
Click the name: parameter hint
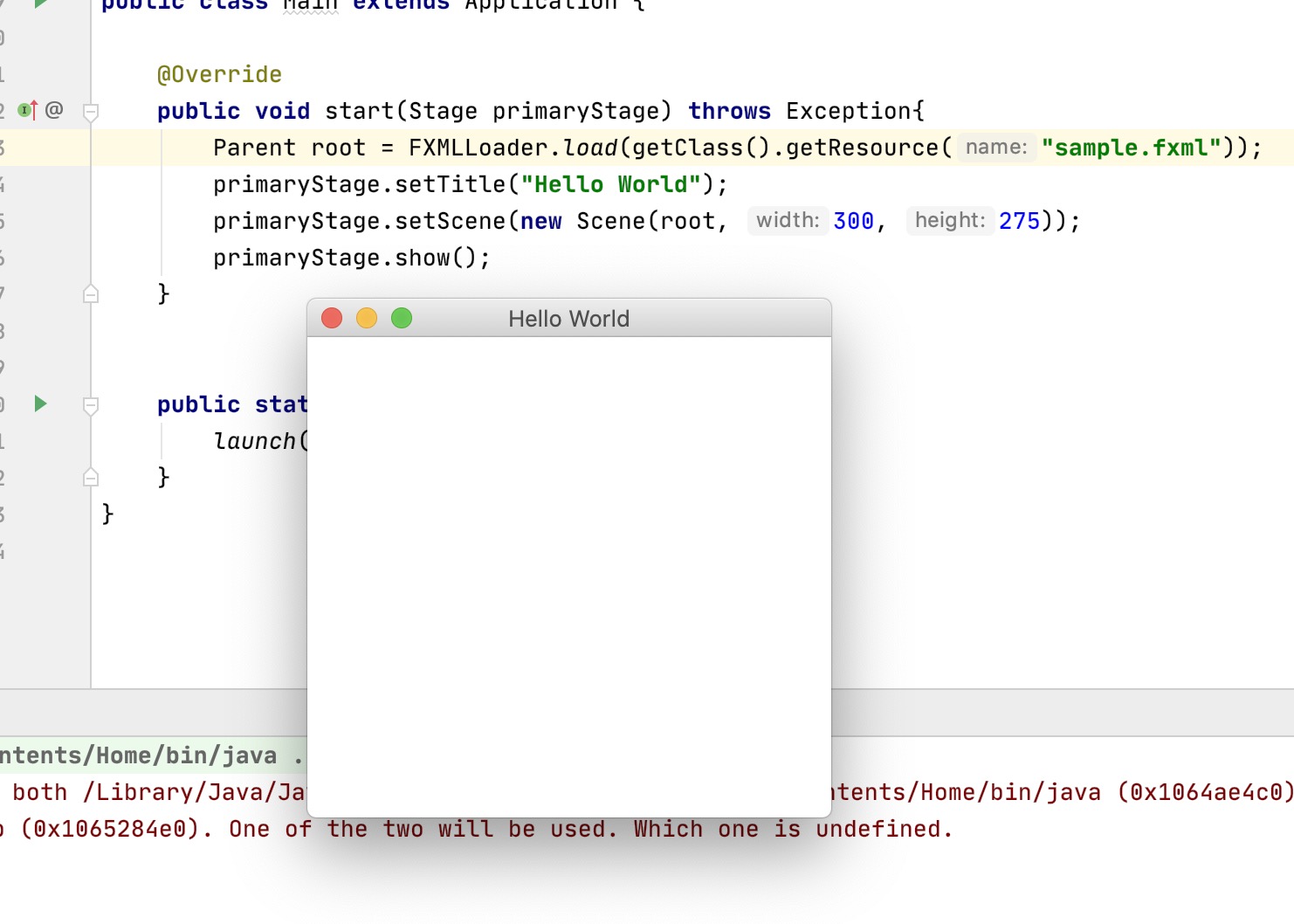coord(996,147)
